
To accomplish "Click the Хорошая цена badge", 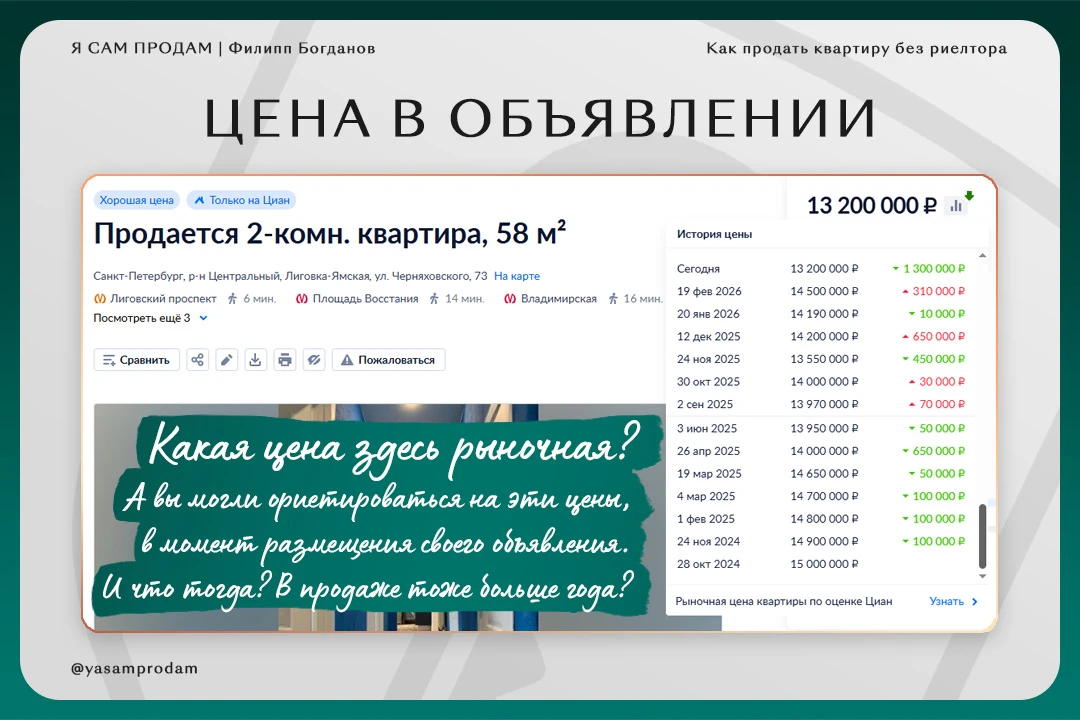I will coord(136,200).
